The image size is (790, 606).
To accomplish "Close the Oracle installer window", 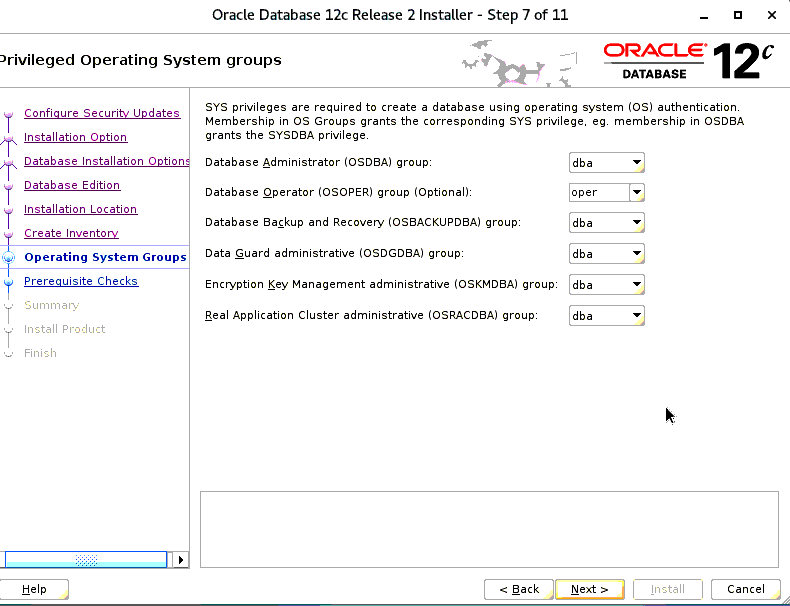I will [x=772, y=14].
